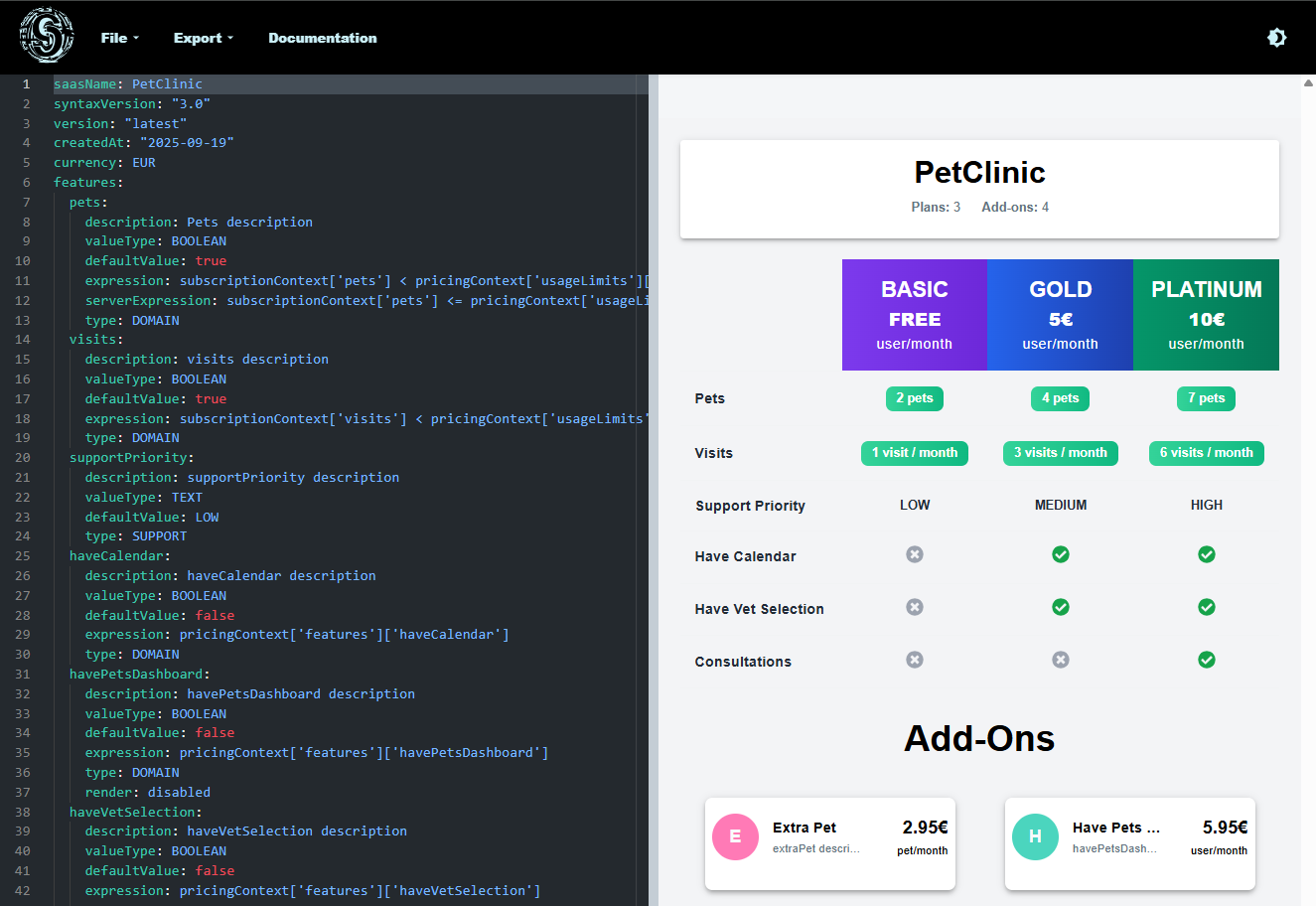Click the pink Extra Pet add-on avatar
Screen dimensions: 1316x906
coord(735,836)
